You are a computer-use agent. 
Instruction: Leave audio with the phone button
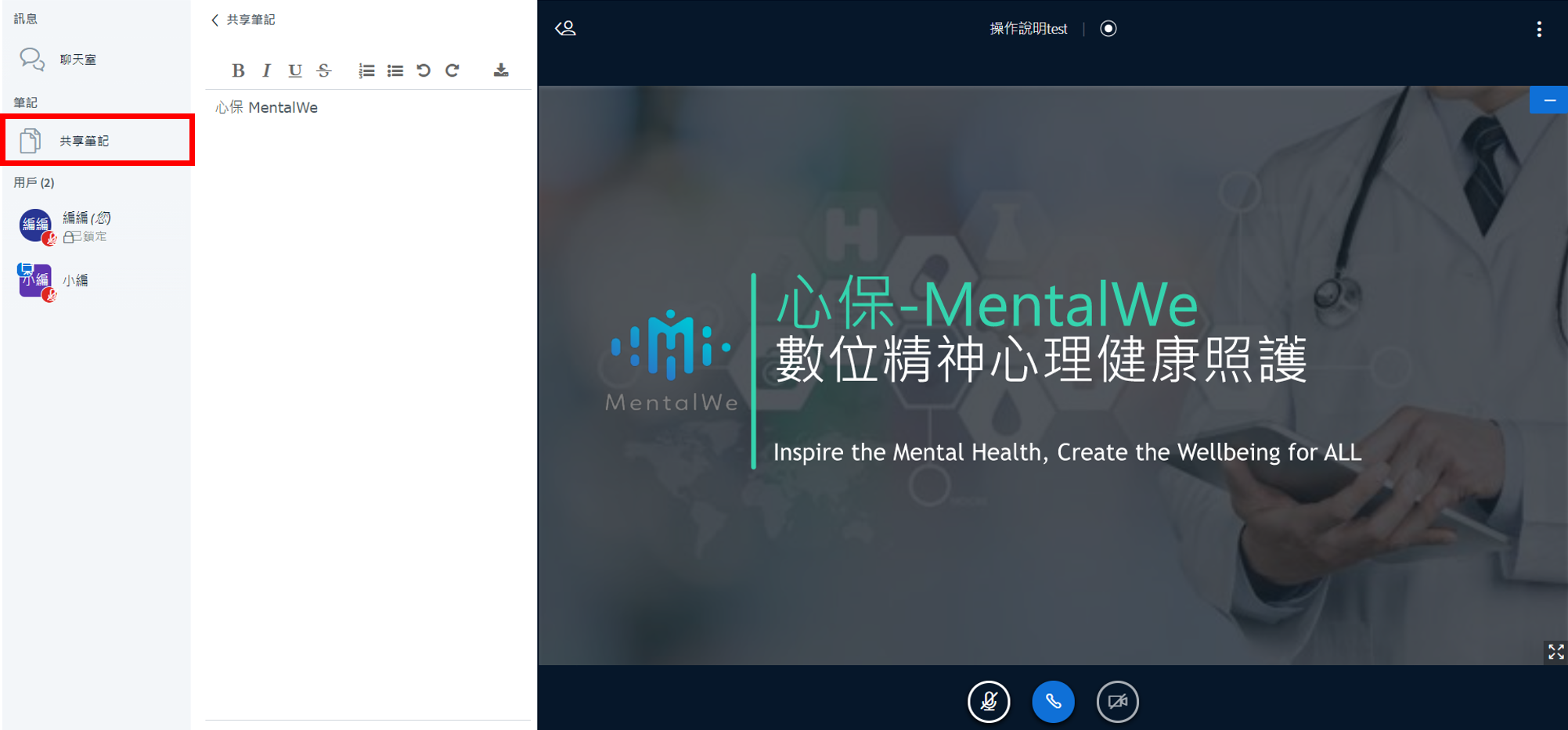(x=1053, y=701)
